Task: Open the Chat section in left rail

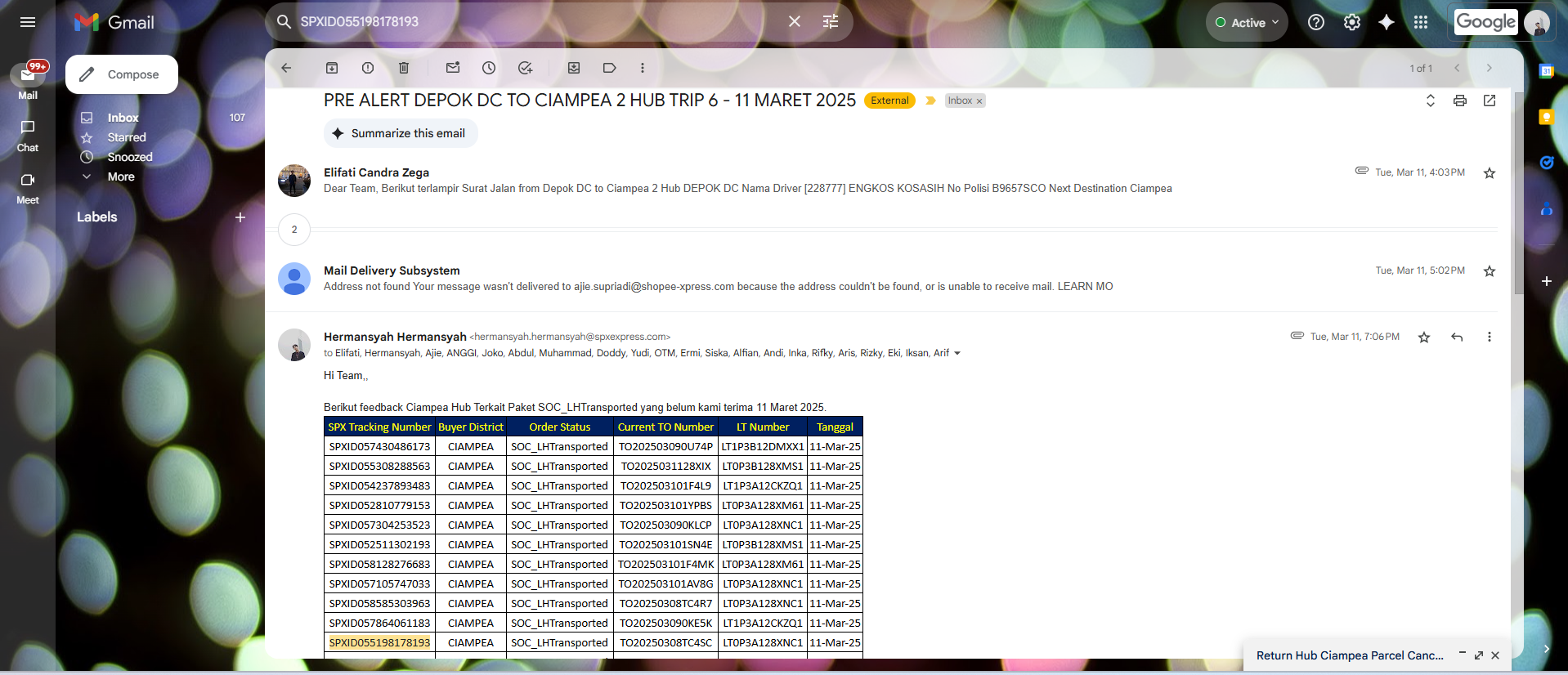Action: [x=28, y=136]
